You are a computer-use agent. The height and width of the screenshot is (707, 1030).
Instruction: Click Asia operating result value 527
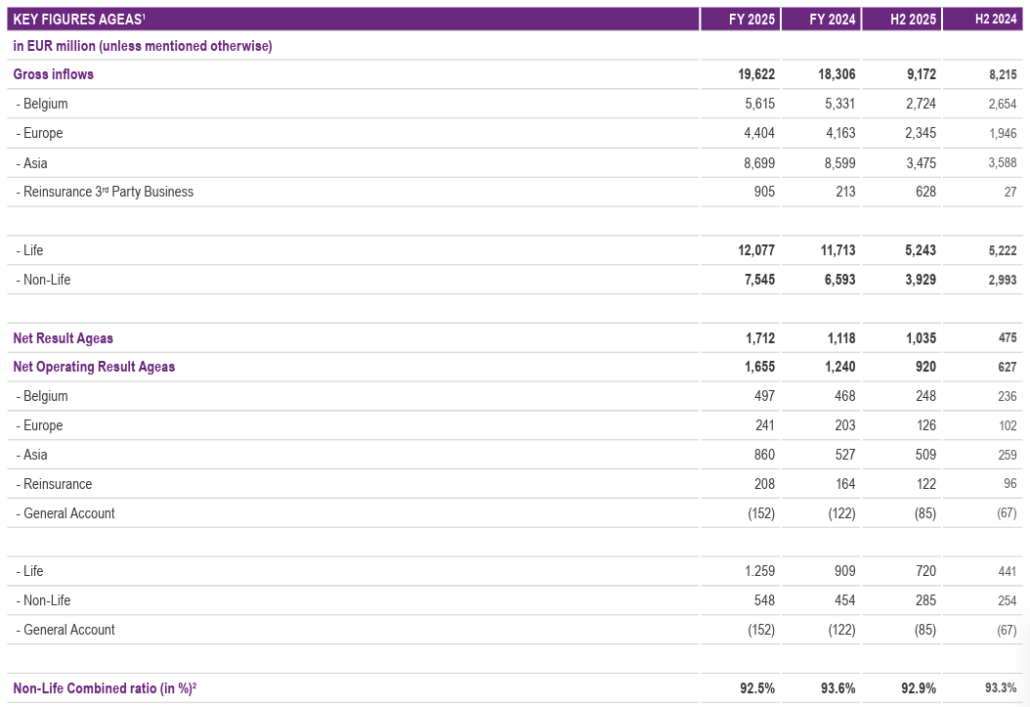845,455
